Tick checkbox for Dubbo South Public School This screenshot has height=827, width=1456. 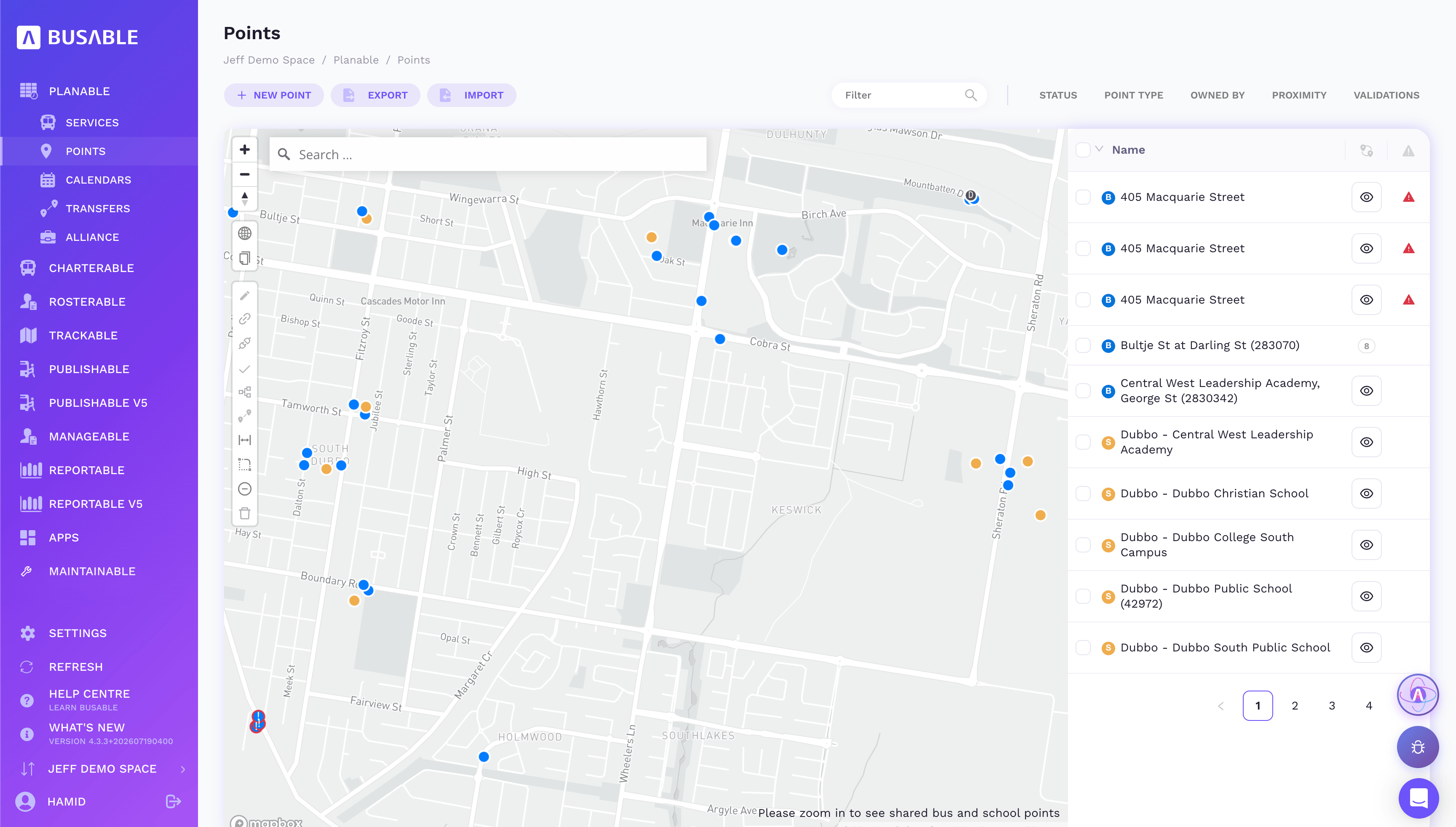[1083, 648]
